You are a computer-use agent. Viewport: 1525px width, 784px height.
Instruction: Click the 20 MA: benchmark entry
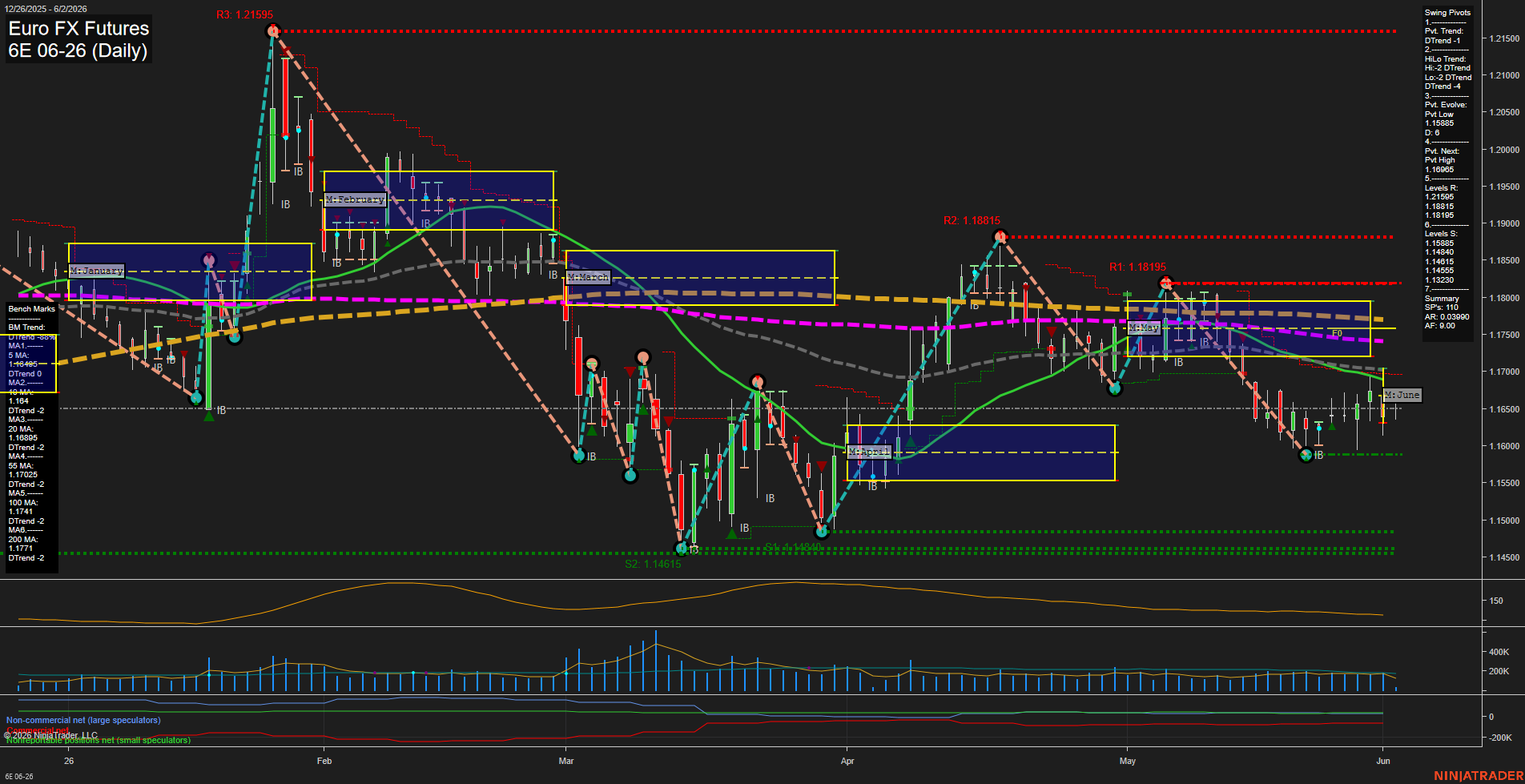click(x=20, y=429)
